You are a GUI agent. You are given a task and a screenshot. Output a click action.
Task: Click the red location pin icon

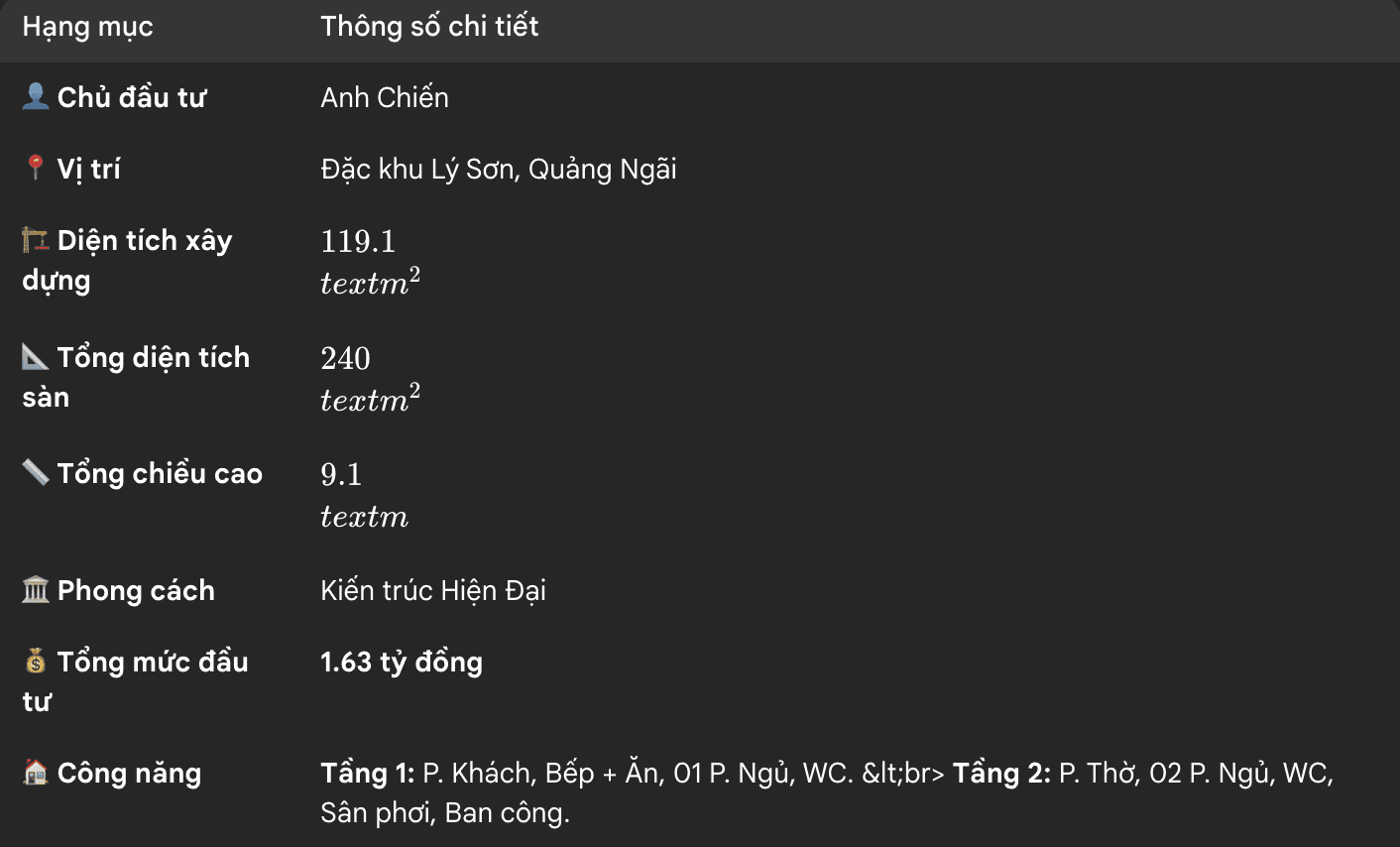36,168
